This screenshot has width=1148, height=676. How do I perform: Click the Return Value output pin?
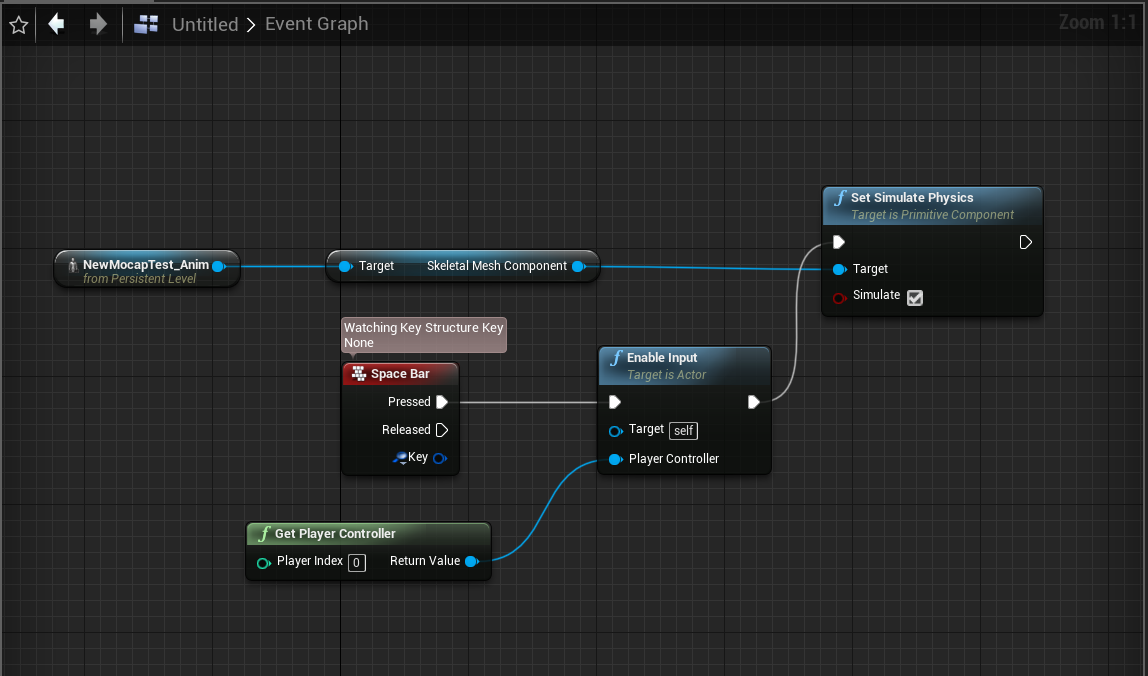[x=471, y=562]
